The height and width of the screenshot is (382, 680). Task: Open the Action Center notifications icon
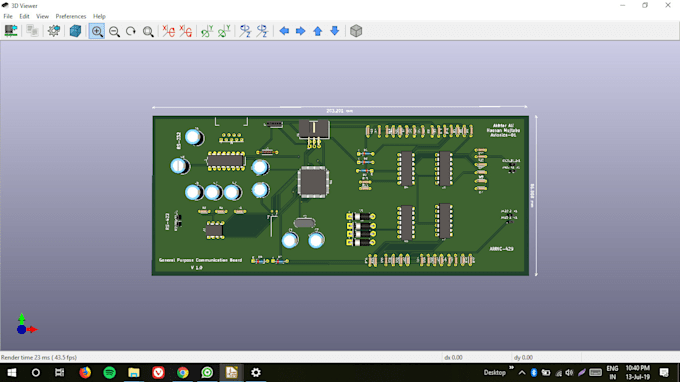(664, 372)
